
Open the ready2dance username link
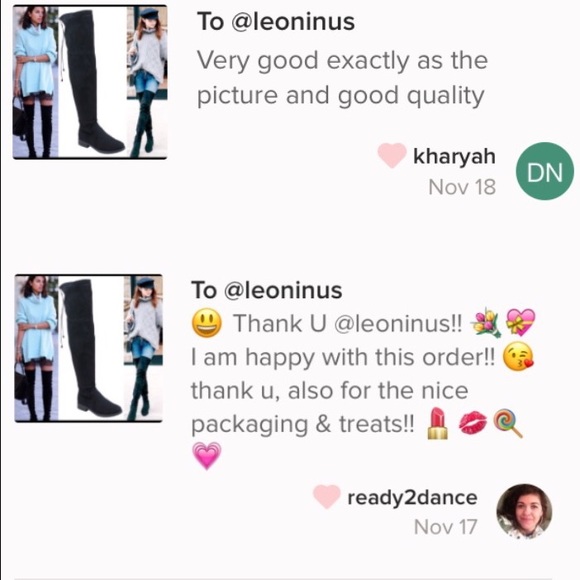click(412, 497)
